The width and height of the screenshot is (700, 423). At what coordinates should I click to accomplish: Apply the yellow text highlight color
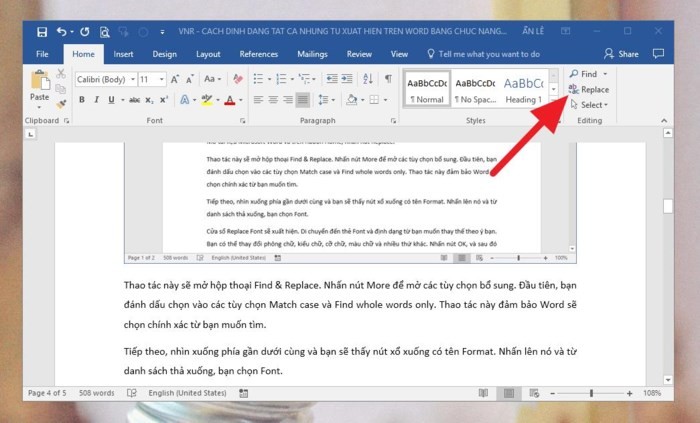point(206,100)
